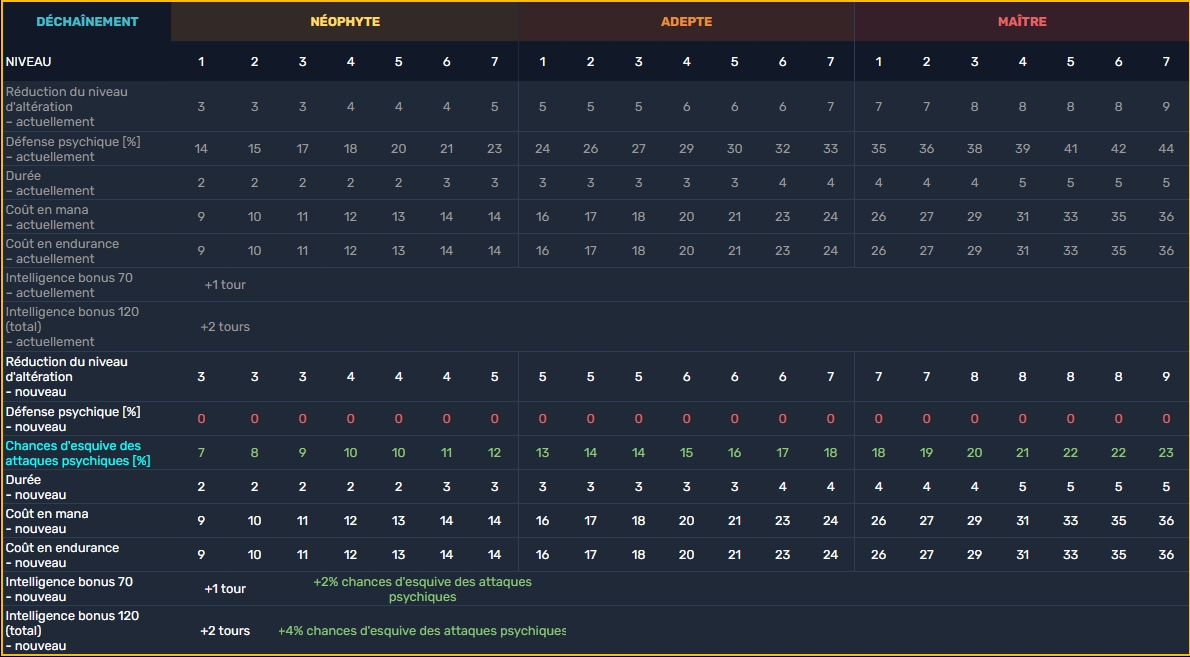The image size is (1190, 657).
Task: Click value 9 in Réduction du niveau d'altération nouveau row
Action: coord(1166,377)
